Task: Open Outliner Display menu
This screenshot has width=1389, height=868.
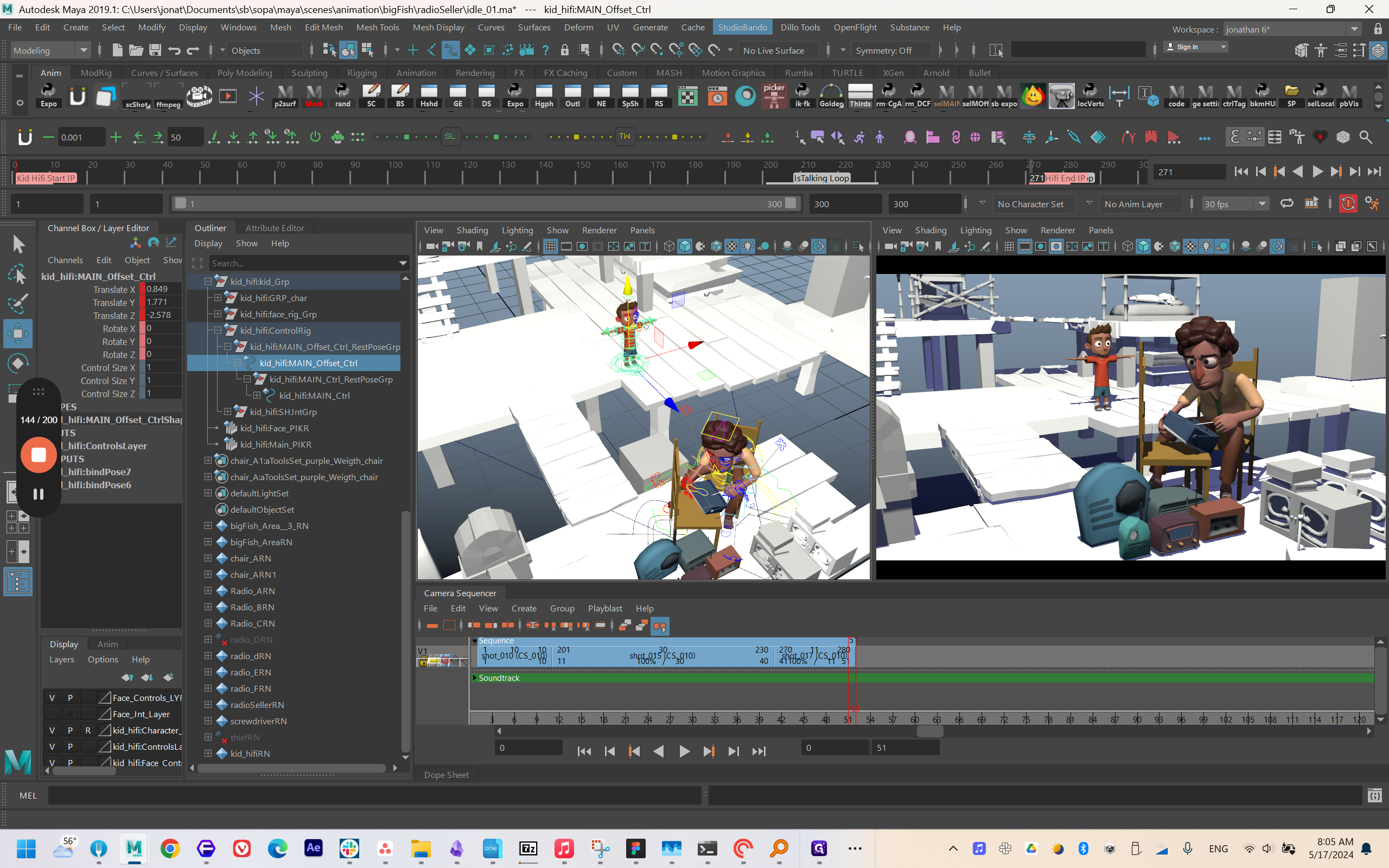Action: pyautogui.click(x=208, y=244)
